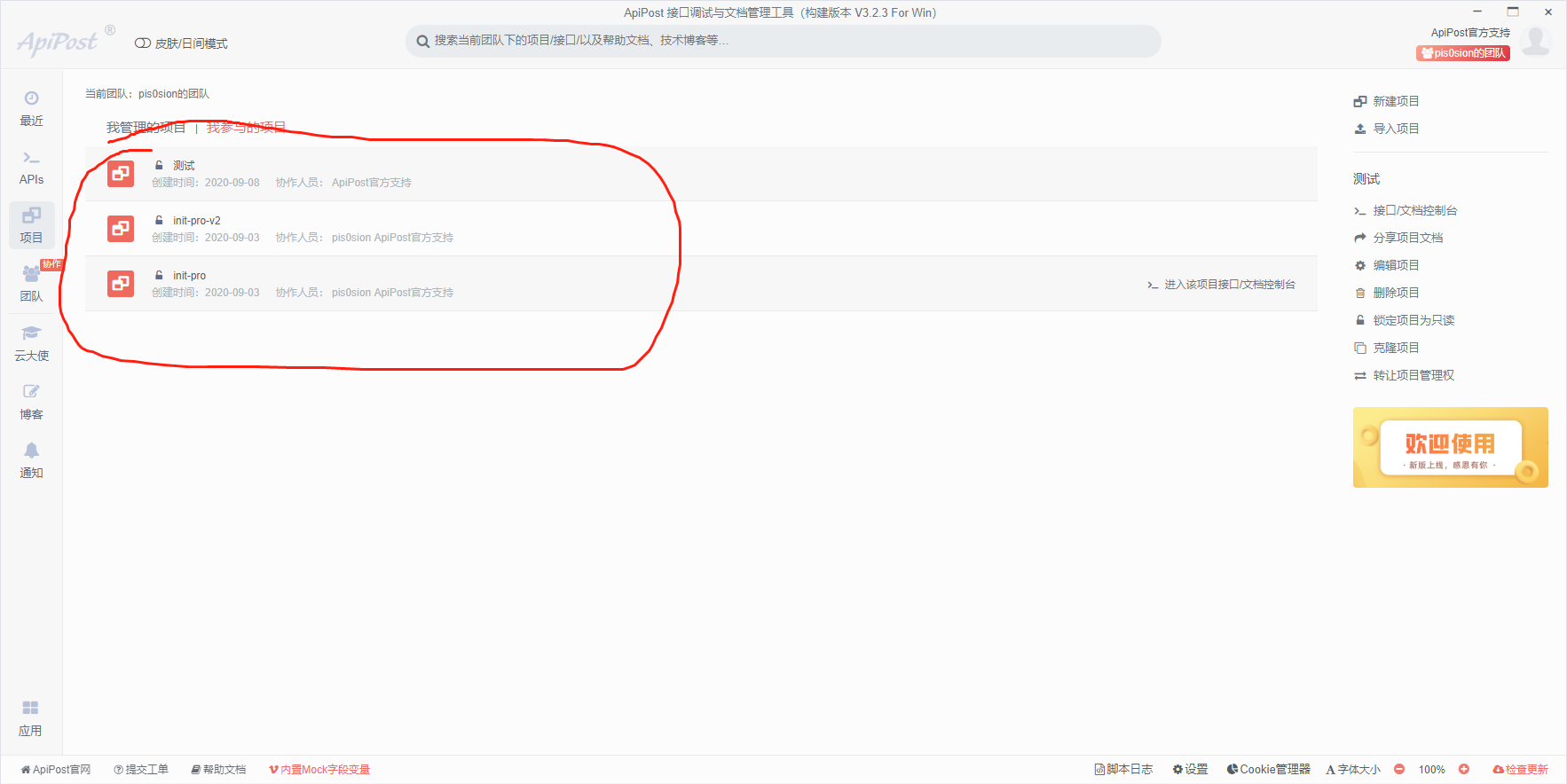Click the user avatar at top right
Viewport: 1567px width, 784px height.
(1535, 41)
